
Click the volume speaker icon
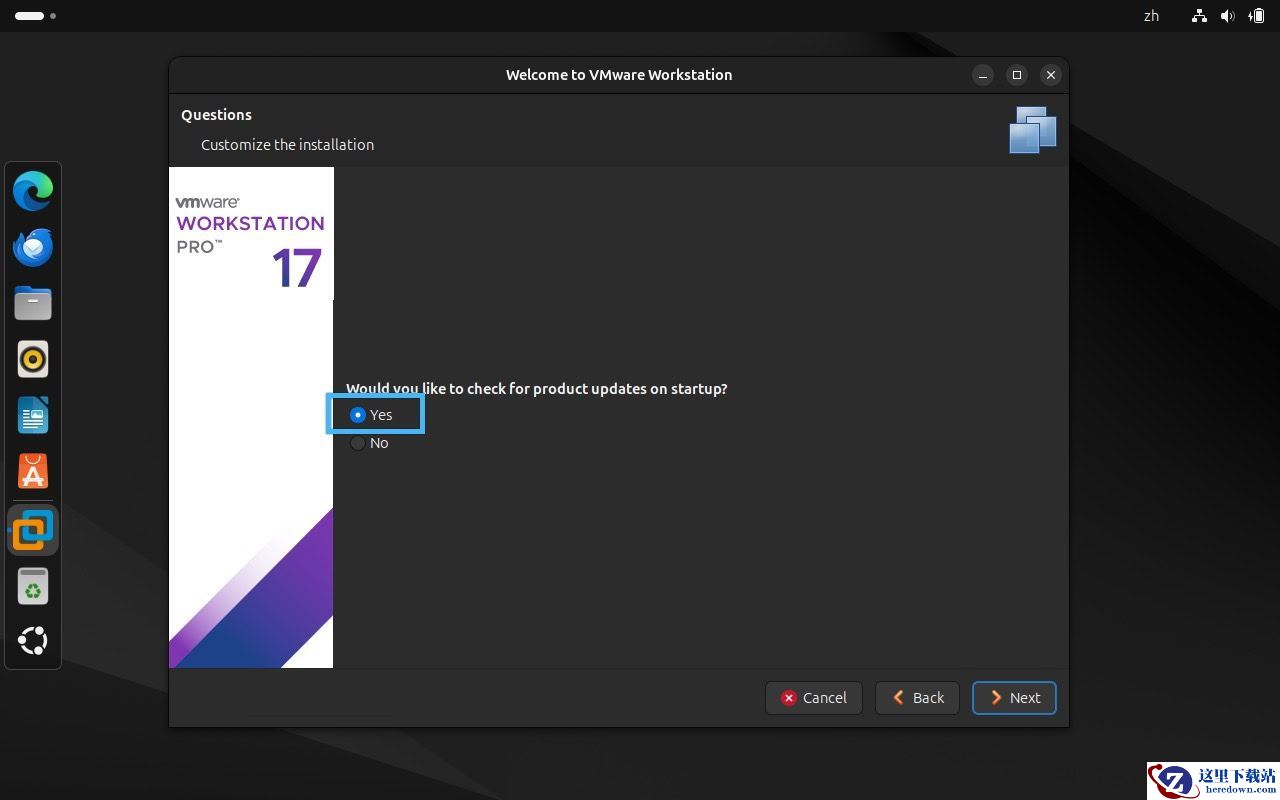(x=1227, y=16)
